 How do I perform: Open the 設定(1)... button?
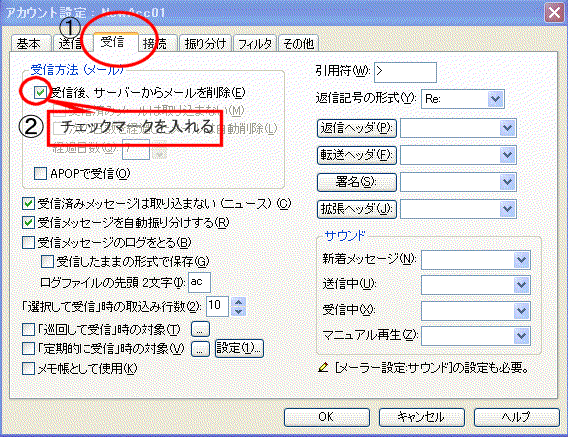pos(239,348)
